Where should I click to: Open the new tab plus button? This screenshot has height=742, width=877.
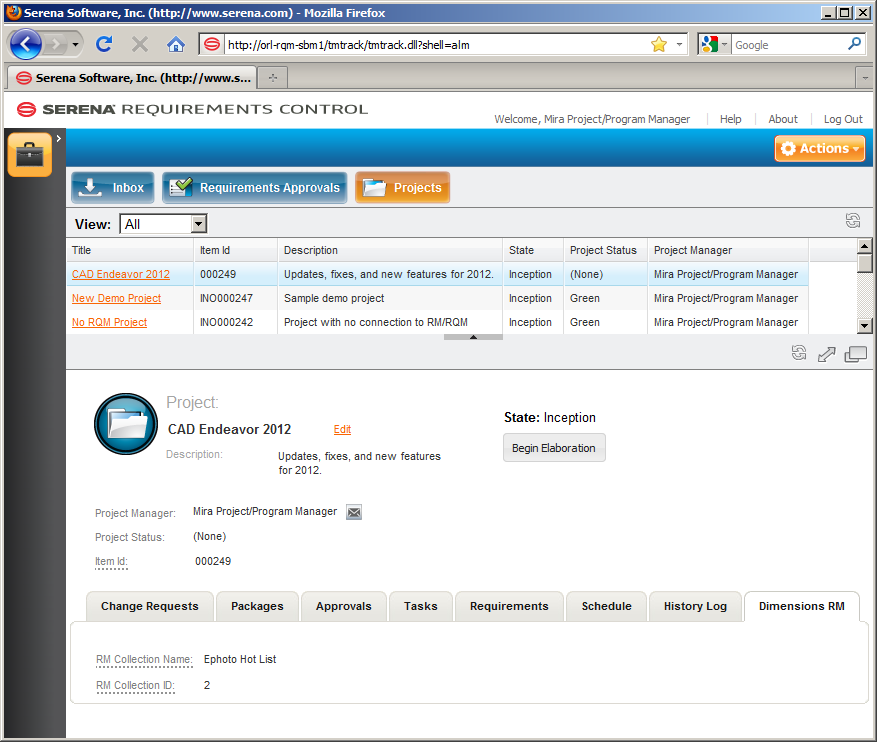tap(273, 78)
